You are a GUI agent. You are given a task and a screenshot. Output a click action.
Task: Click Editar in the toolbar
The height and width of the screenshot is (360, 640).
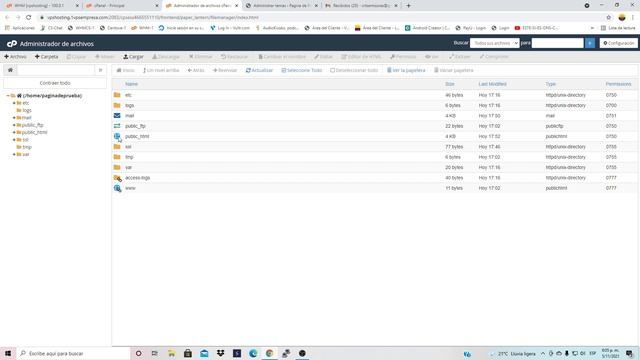pyautogui.click(x=323, y=57)
